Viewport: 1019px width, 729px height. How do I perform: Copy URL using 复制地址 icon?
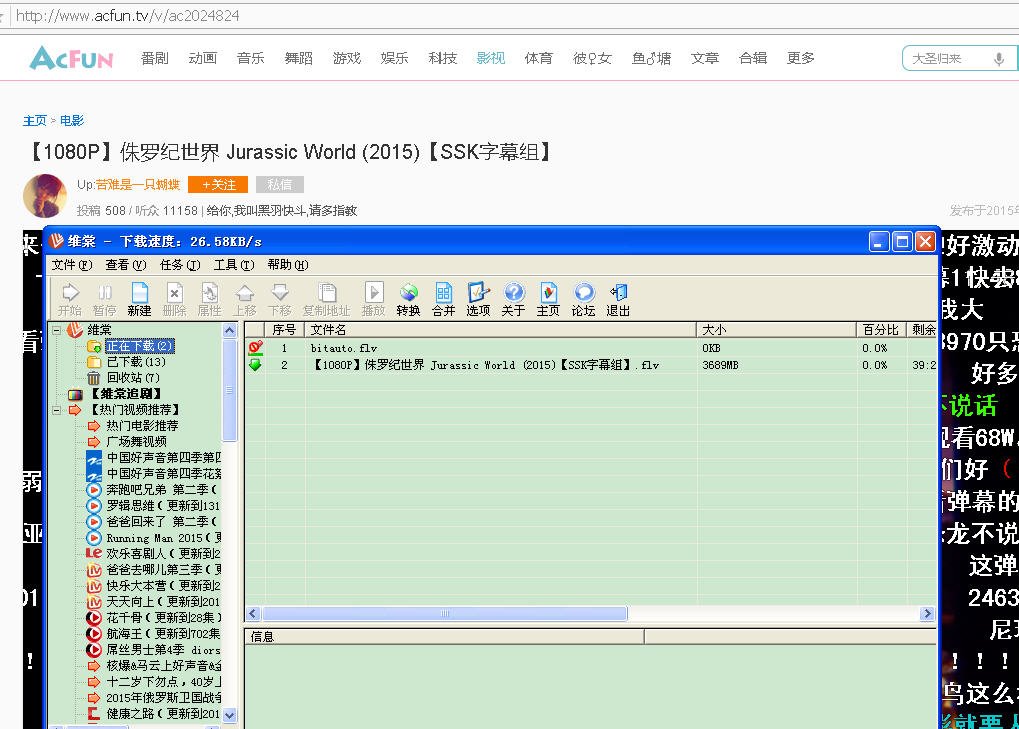(x=326, y=295)
